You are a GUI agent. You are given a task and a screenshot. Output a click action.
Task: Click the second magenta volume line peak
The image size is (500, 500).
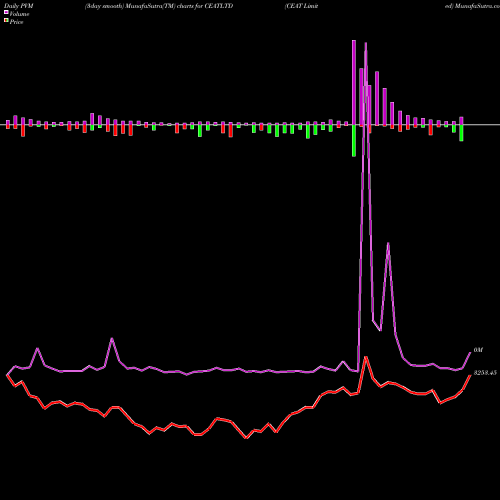(x=388, y=243)
